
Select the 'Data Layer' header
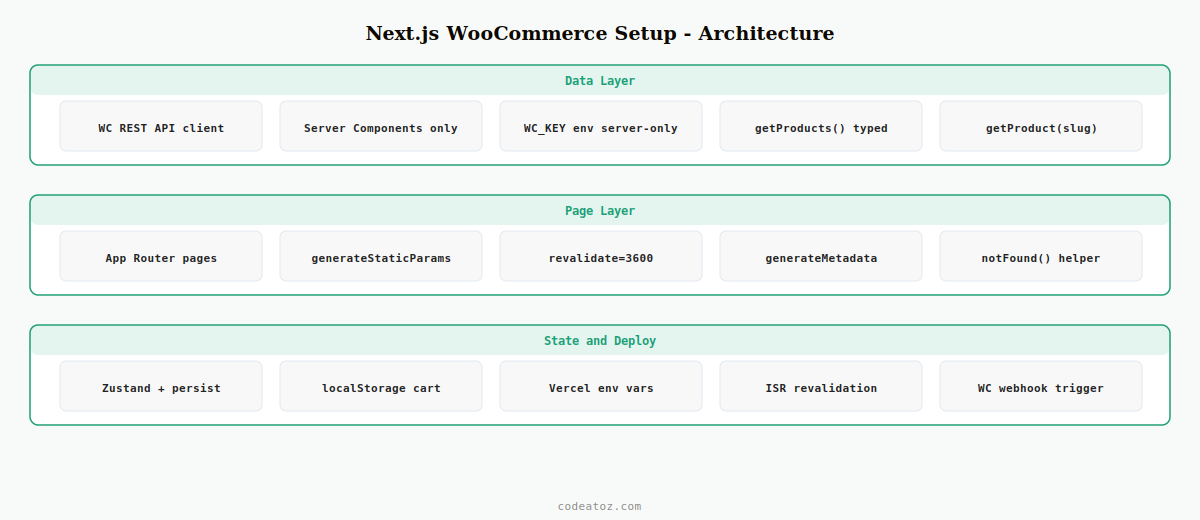click(600, 81)
